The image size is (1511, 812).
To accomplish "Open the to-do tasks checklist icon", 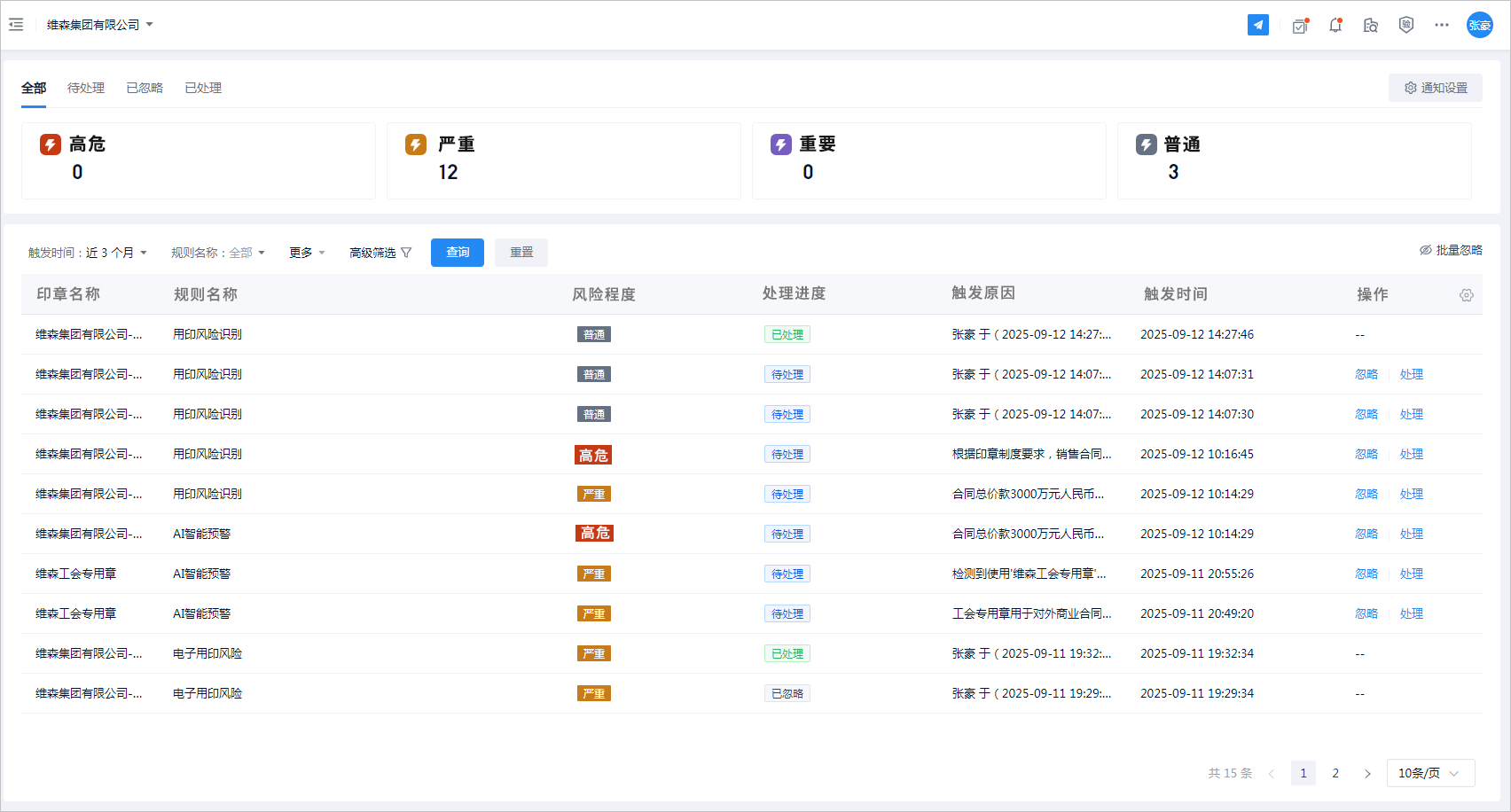I will [1300, 26].
